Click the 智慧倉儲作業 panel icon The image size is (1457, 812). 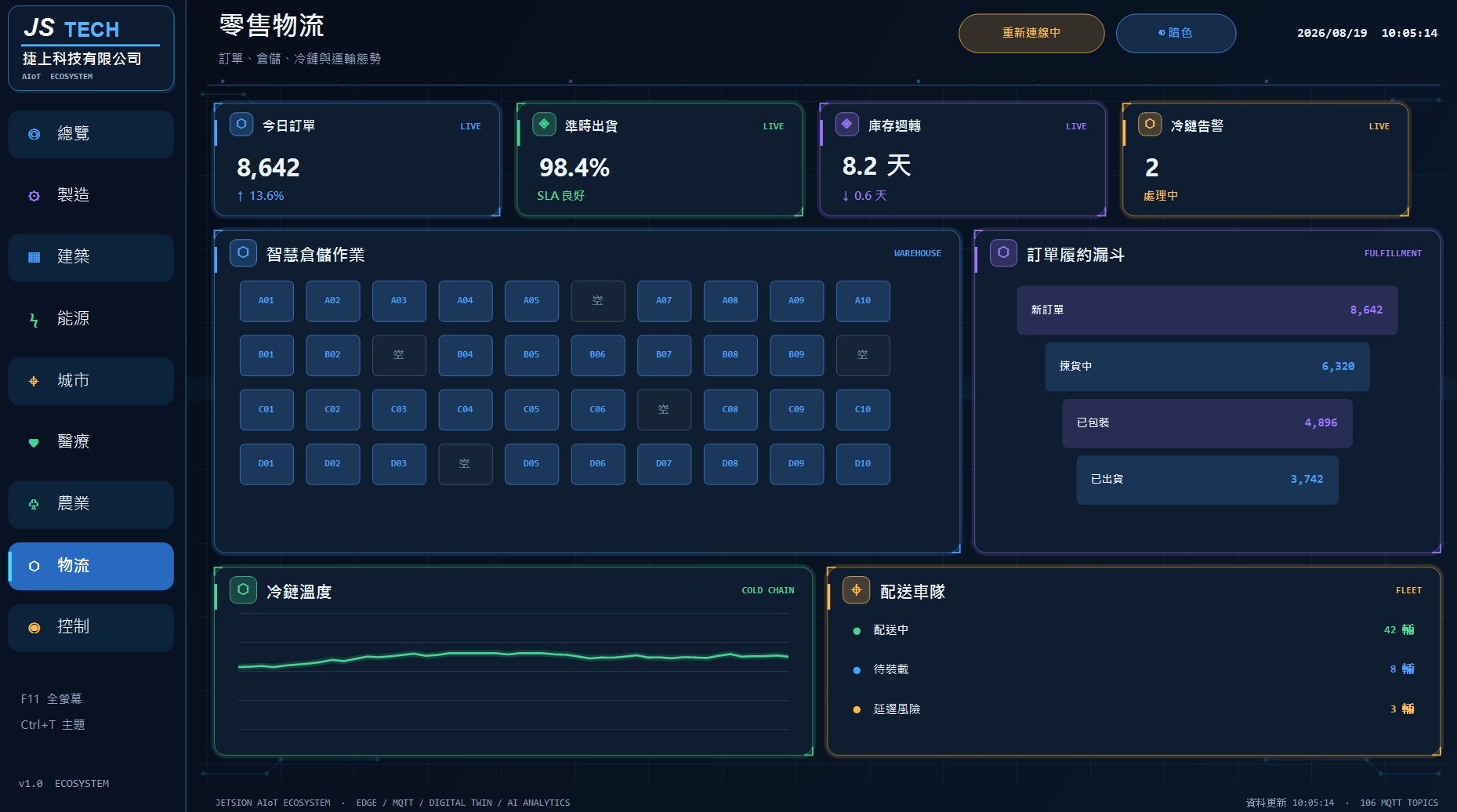pyautogui.click(x=243, y=252)
